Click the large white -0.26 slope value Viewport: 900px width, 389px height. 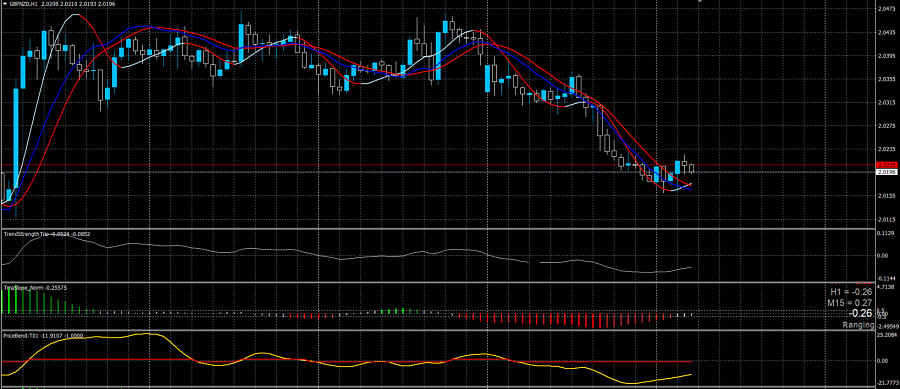click(x=860, y=313)
